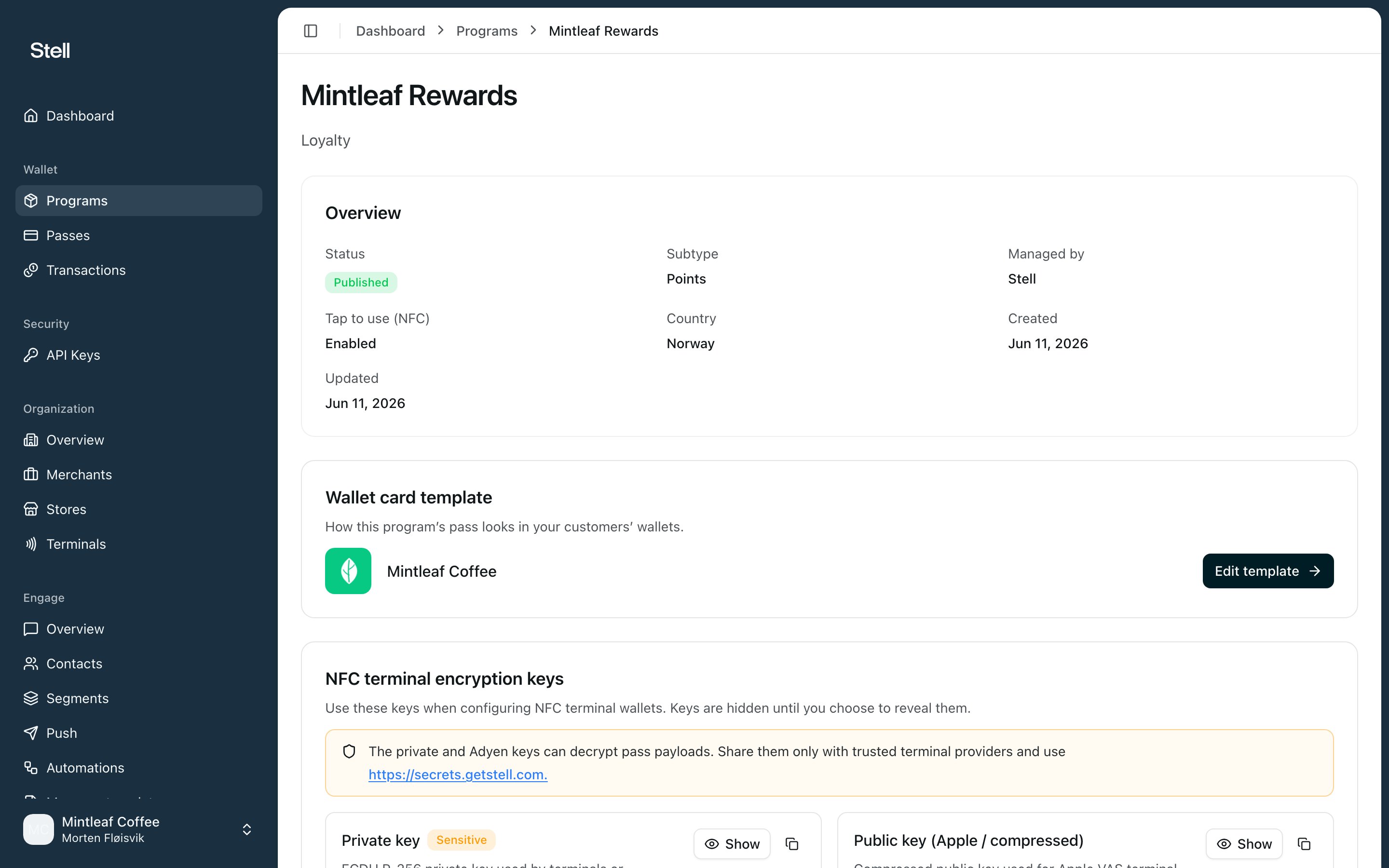Click the Mintleaf Rewards page heading
Image resolution: width=1389 pixels, height=868 pixels.
click(x=409, y=95)
